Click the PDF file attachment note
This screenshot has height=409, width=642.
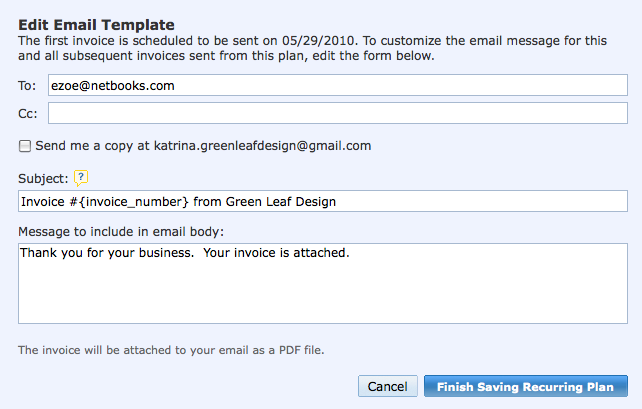[x=171, y=350]
